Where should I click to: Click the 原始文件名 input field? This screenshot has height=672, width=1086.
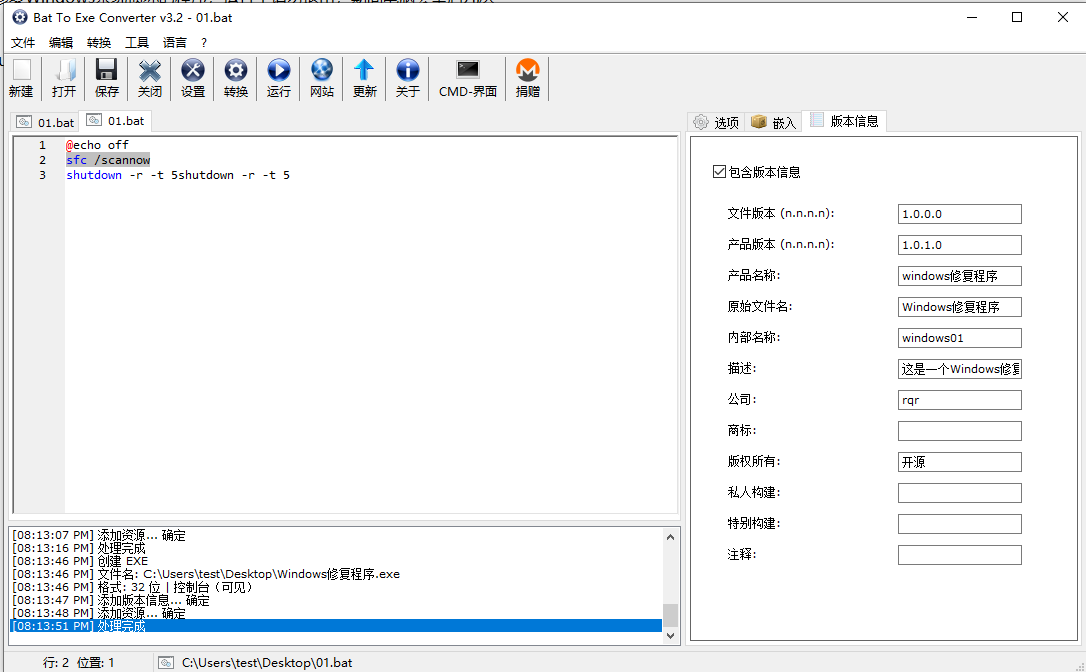point(959,307)
